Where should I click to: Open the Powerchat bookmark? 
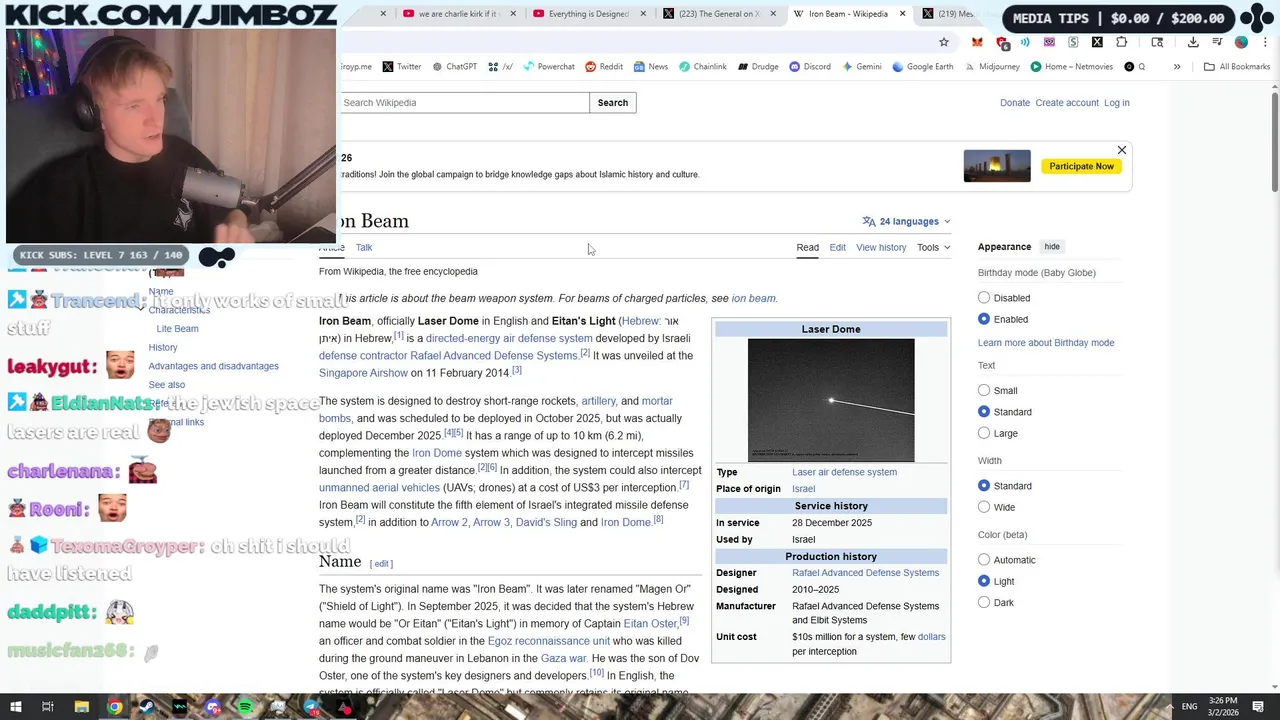pyautogui.click(x=549, y=67)
